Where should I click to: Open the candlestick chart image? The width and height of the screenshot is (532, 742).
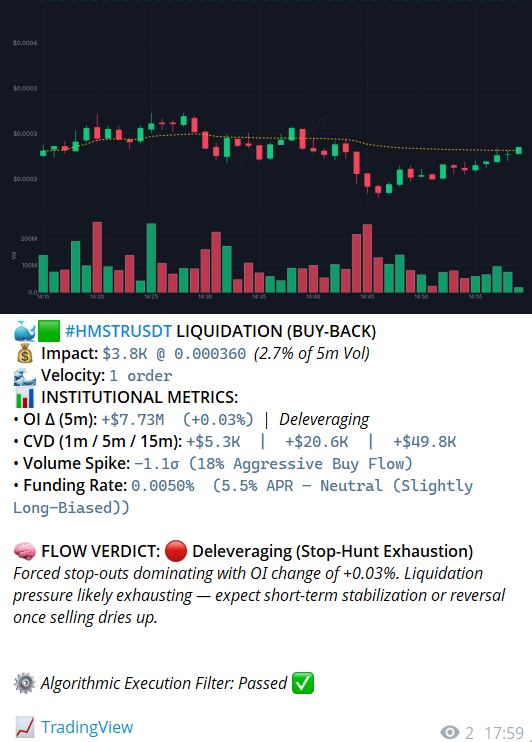pyautogui.click(x=266, y=156)
